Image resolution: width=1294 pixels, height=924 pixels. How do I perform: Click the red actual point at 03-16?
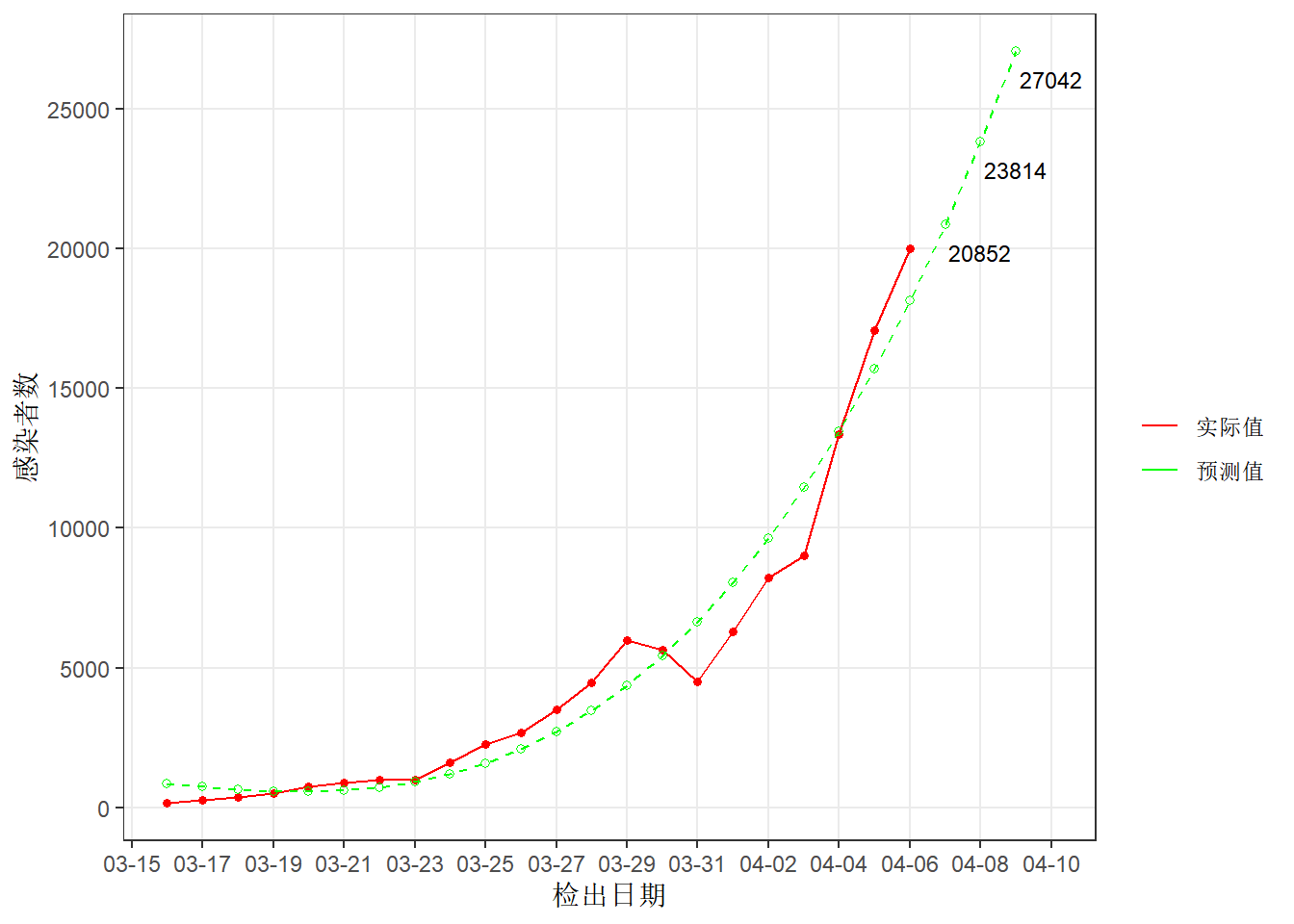(x=167, y=804)
